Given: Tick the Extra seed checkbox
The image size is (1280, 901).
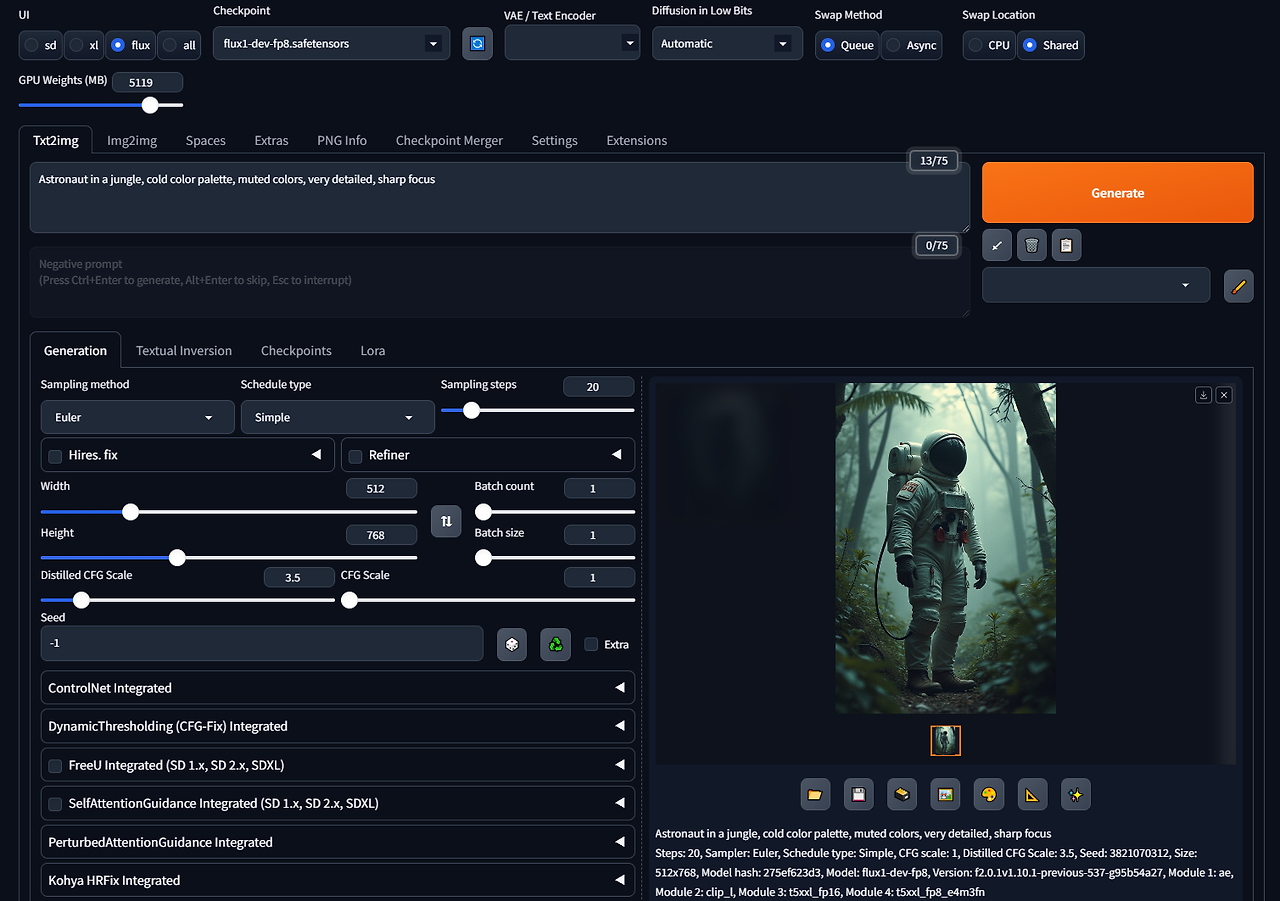Looking at the screenshot, I should click(x=591, y=644).
